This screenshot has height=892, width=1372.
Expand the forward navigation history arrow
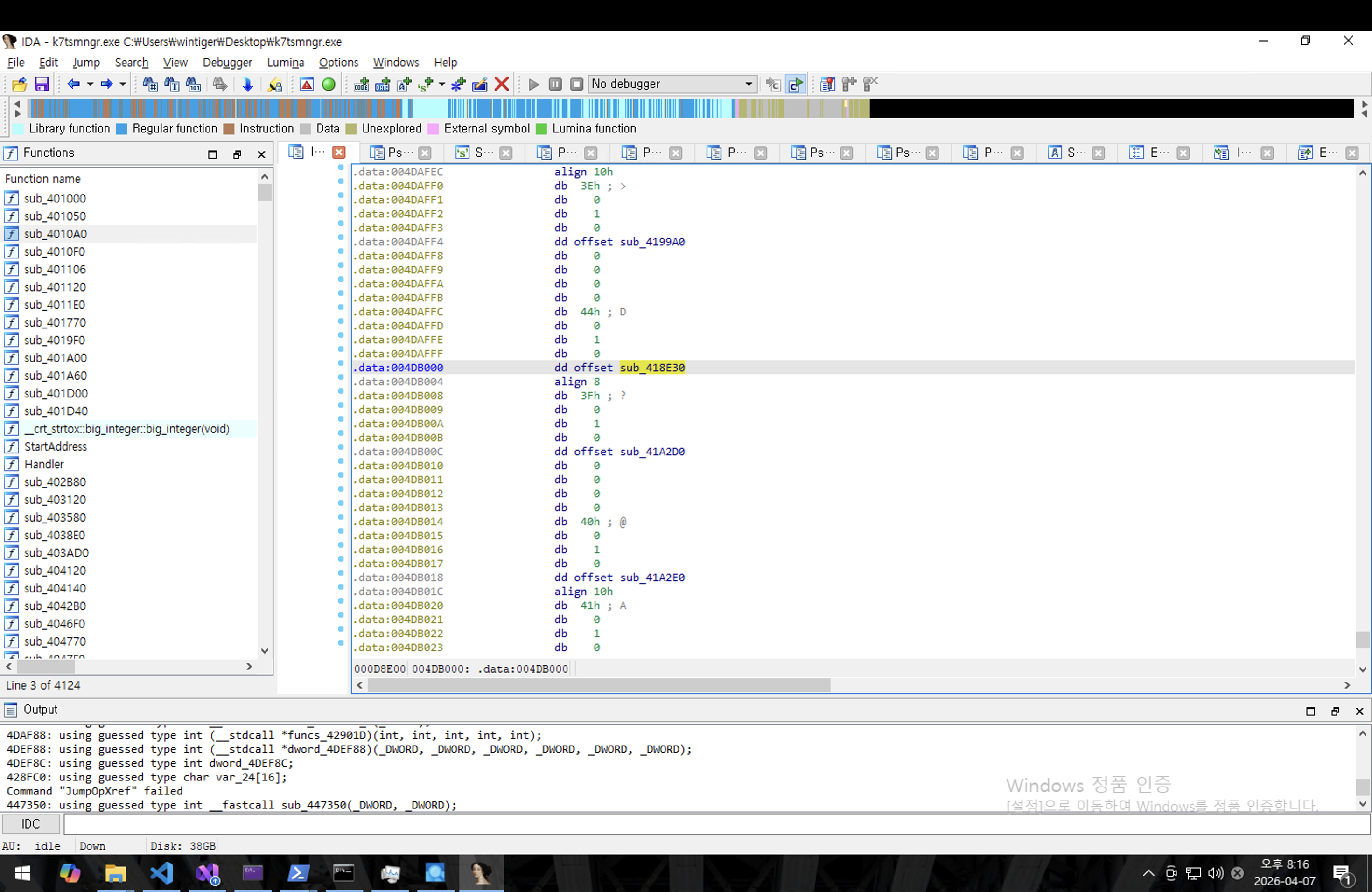click(x=123, y=84)
